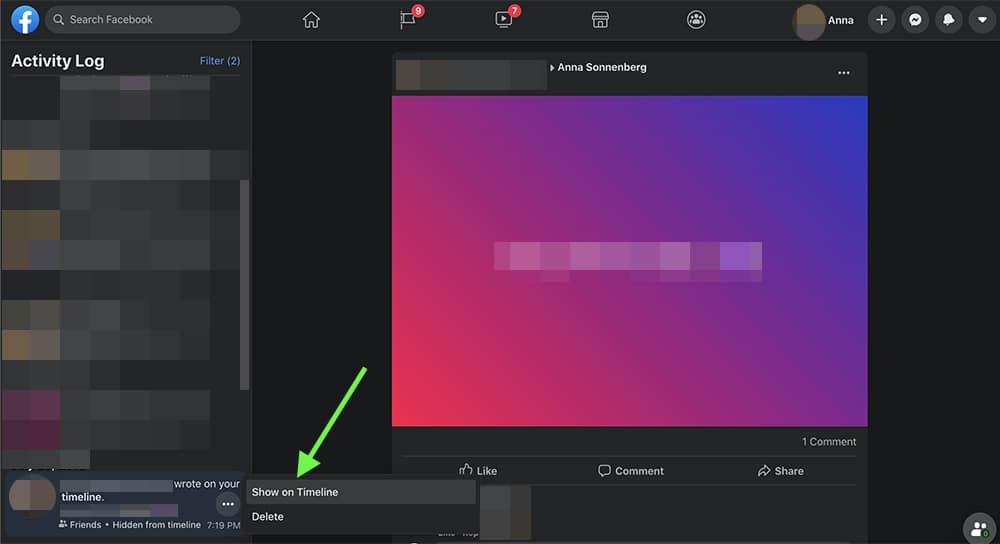1000x544 pixels.
Task: Open the Marketplace storefront icon
Action: 600,20
